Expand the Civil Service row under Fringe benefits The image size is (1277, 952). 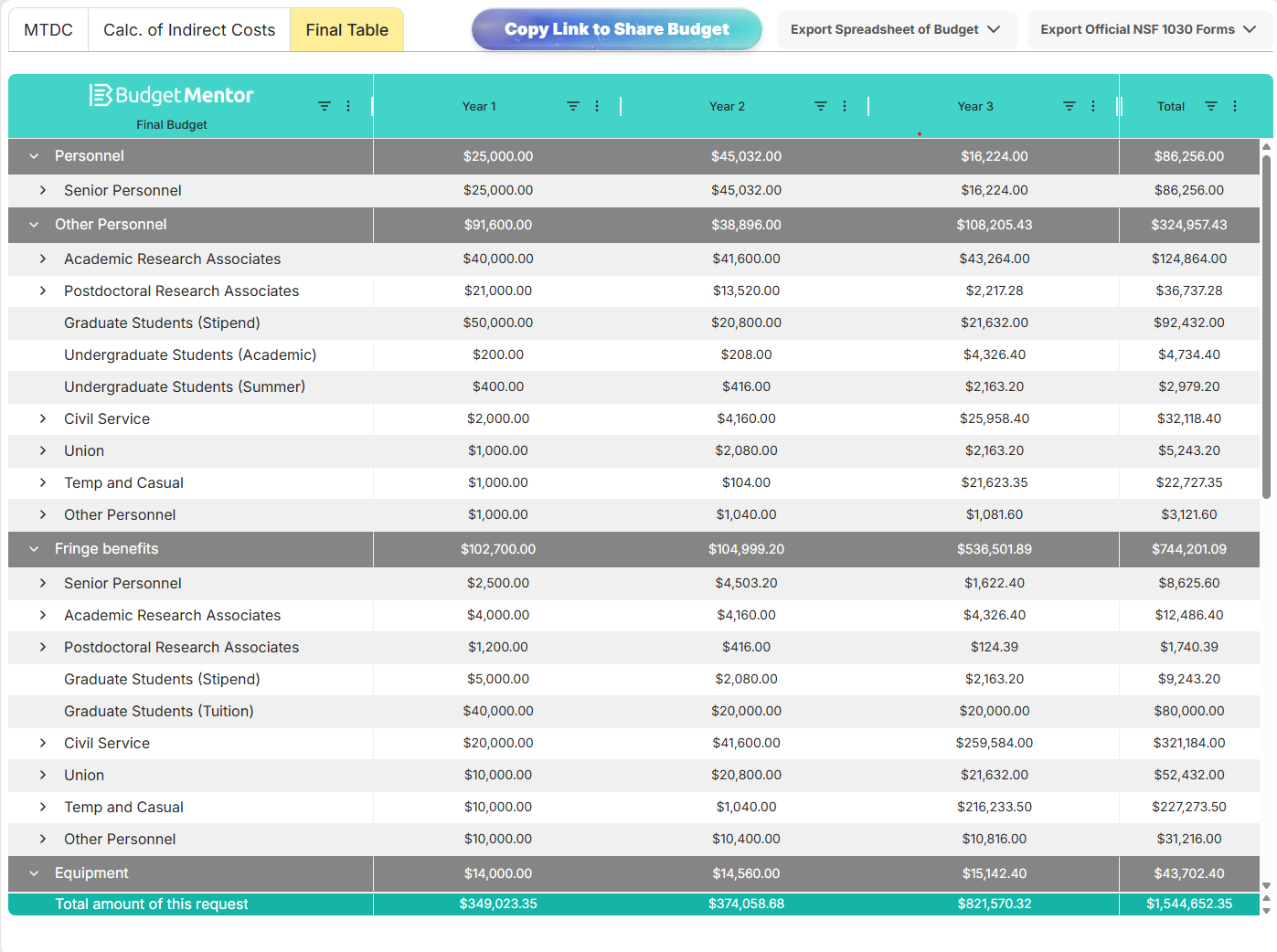43,743
